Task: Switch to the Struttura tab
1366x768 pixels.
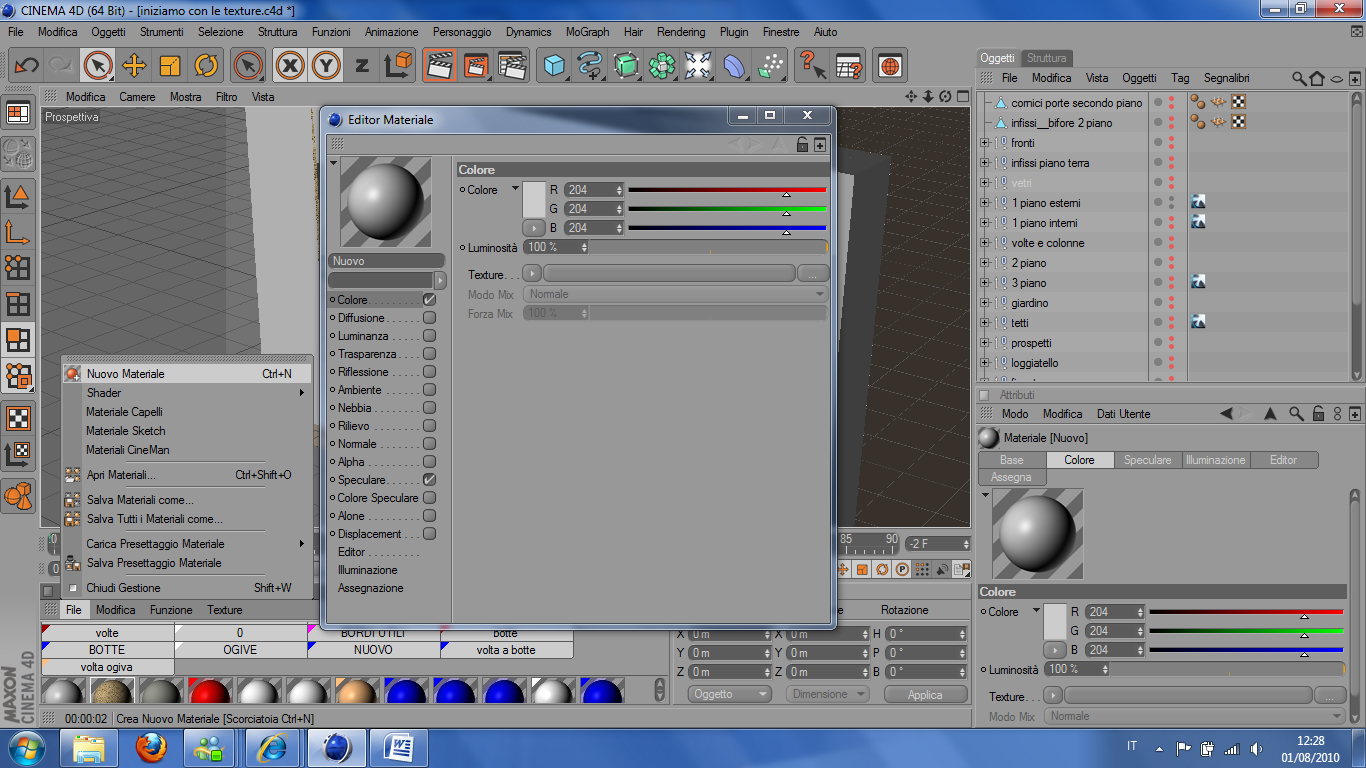Action: click(1047, 58)
